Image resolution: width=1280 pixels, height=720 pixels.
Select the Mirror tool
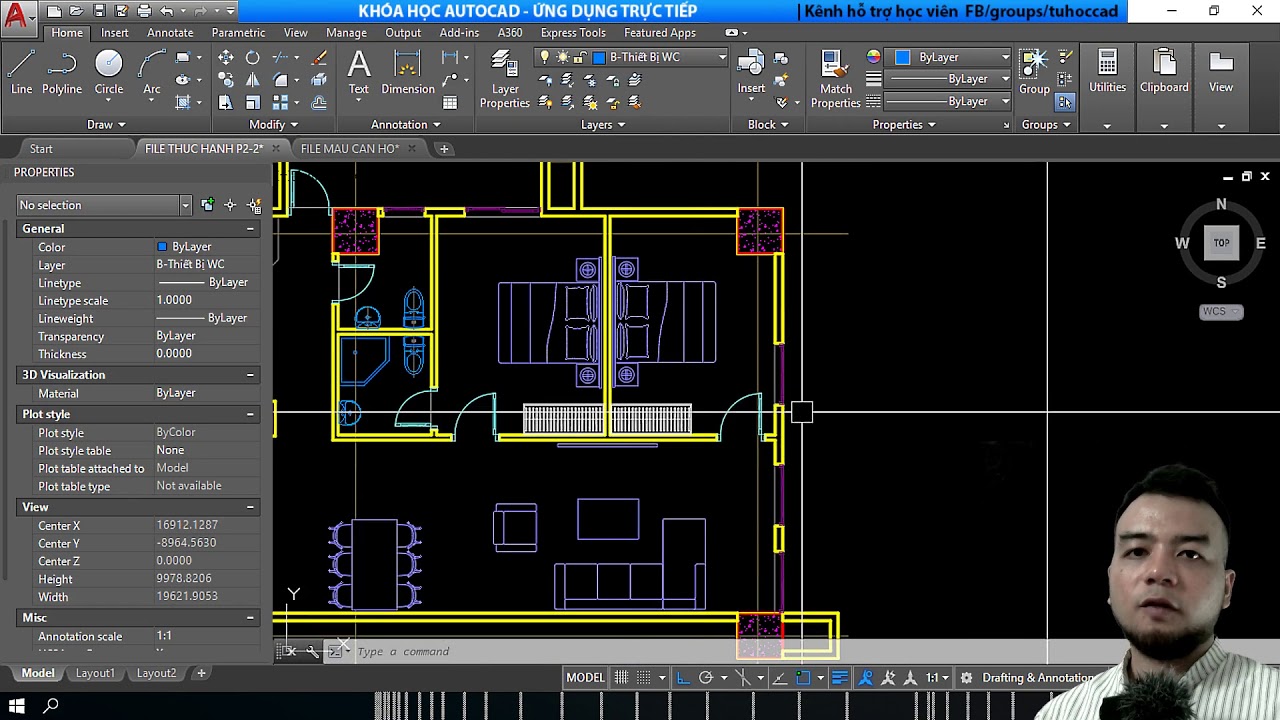(253, 80)
